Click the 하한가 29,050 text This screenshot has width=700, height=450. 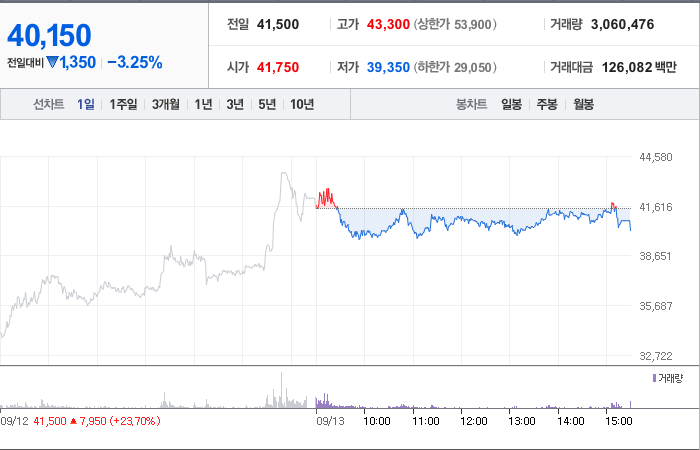point(454,67)
